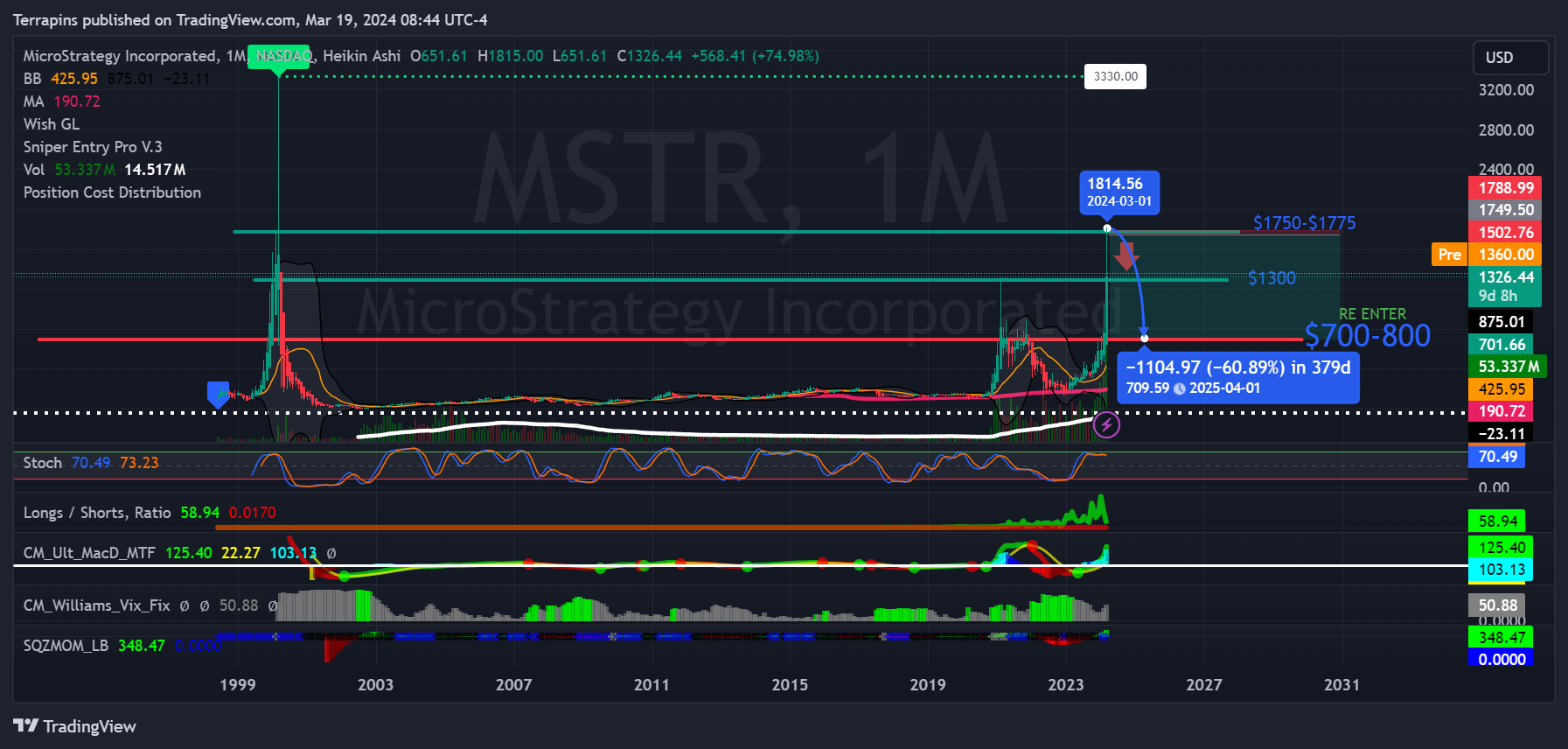Click the 1999 time axis label
The width and height of the screenshot is (1568, 749).
pyautogui.click(x=238, y=685)
